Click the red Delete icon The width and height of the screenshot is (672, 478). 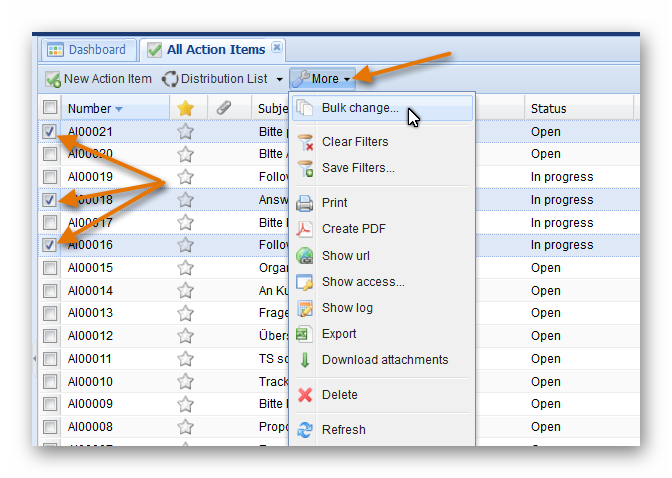click(x=305, y=395)
